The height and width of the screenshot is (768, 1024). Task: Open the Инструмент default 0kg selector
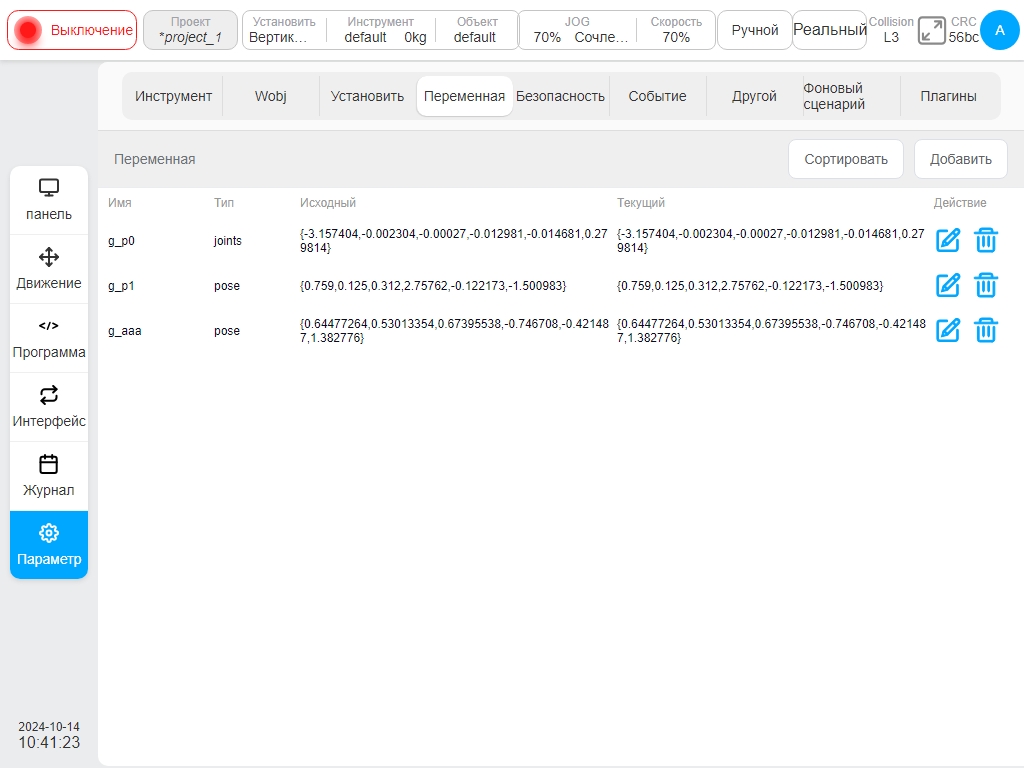coord(381,30)
